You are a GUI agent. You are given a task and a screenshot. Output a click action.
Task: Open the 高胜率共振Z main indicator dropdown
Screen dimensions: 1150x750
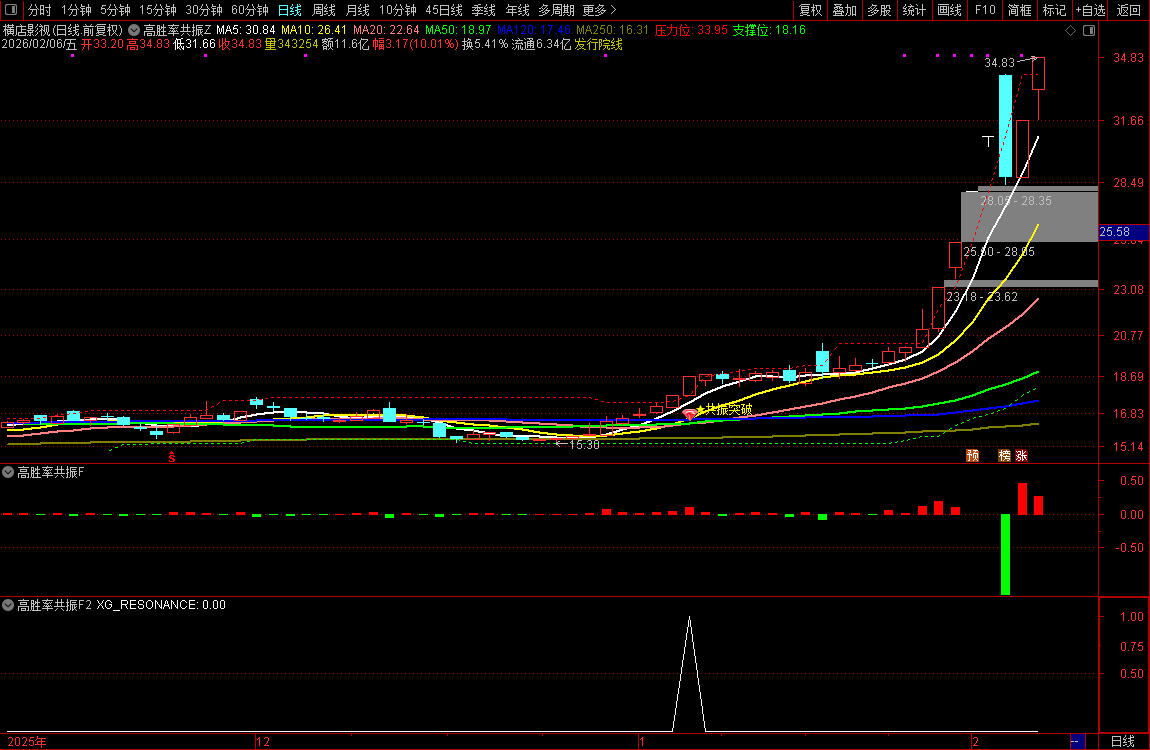pos(134,31)
